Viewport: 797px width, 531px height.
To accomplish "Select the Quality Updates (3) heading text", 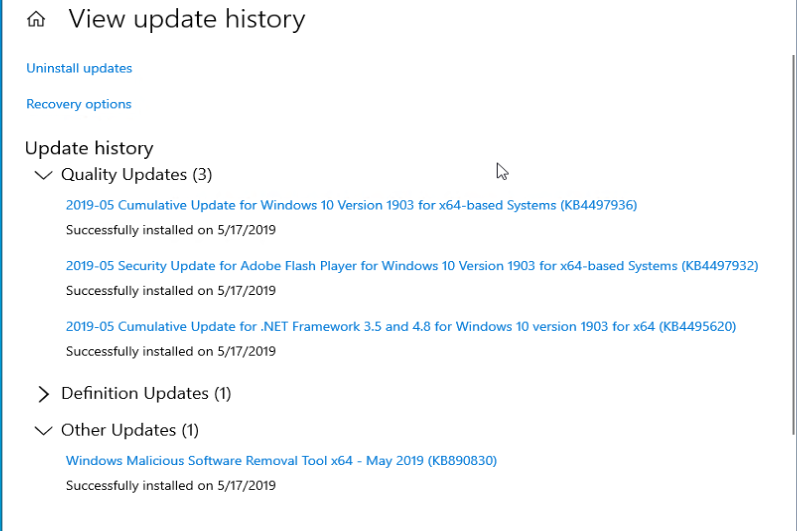I will click(137, 174).
